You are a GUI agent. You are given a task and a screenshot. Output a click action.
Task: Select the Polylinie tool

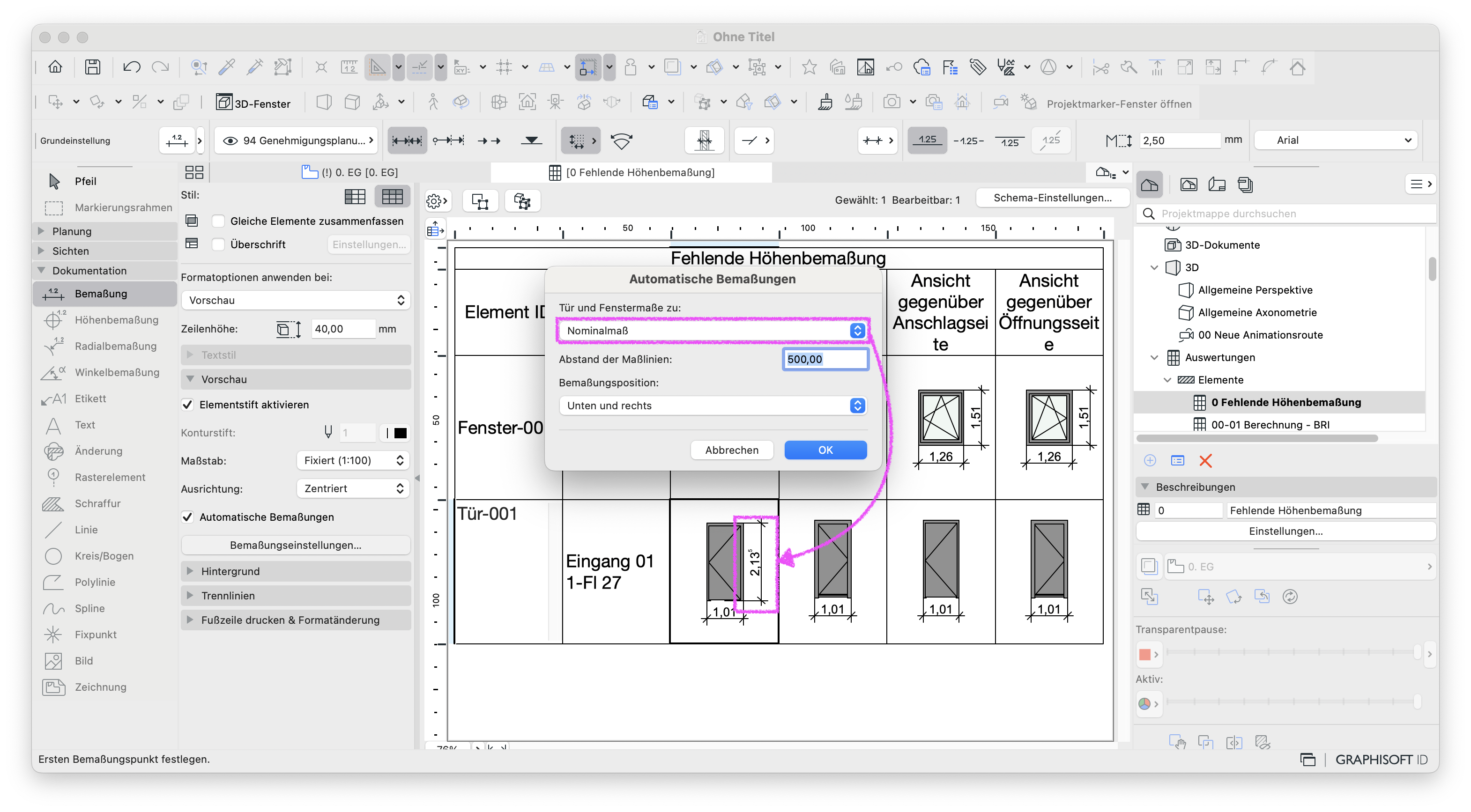click(104, 582)
